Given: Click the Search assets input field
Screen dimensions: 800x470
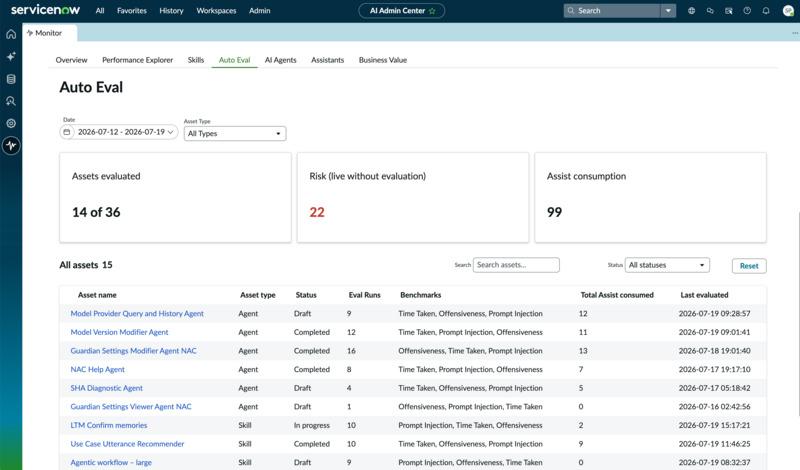Looking at the screenshot, I should tap(516, 265).
